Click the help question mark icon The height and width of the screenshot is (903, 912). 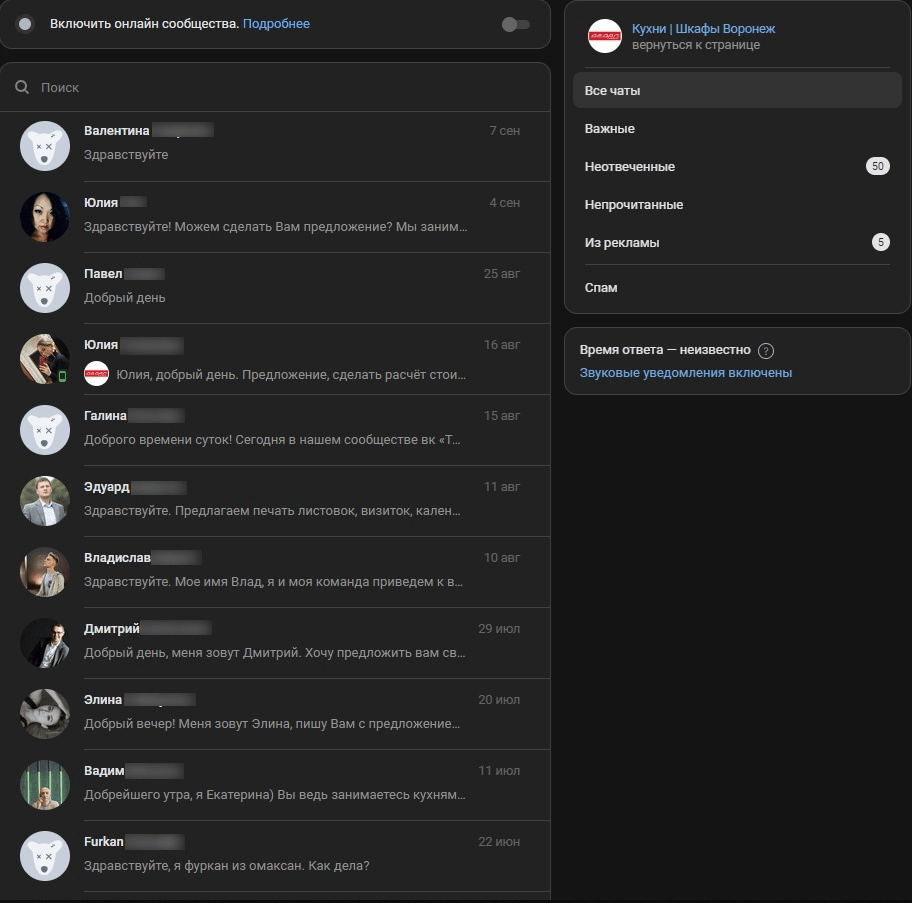click(766, 351)
